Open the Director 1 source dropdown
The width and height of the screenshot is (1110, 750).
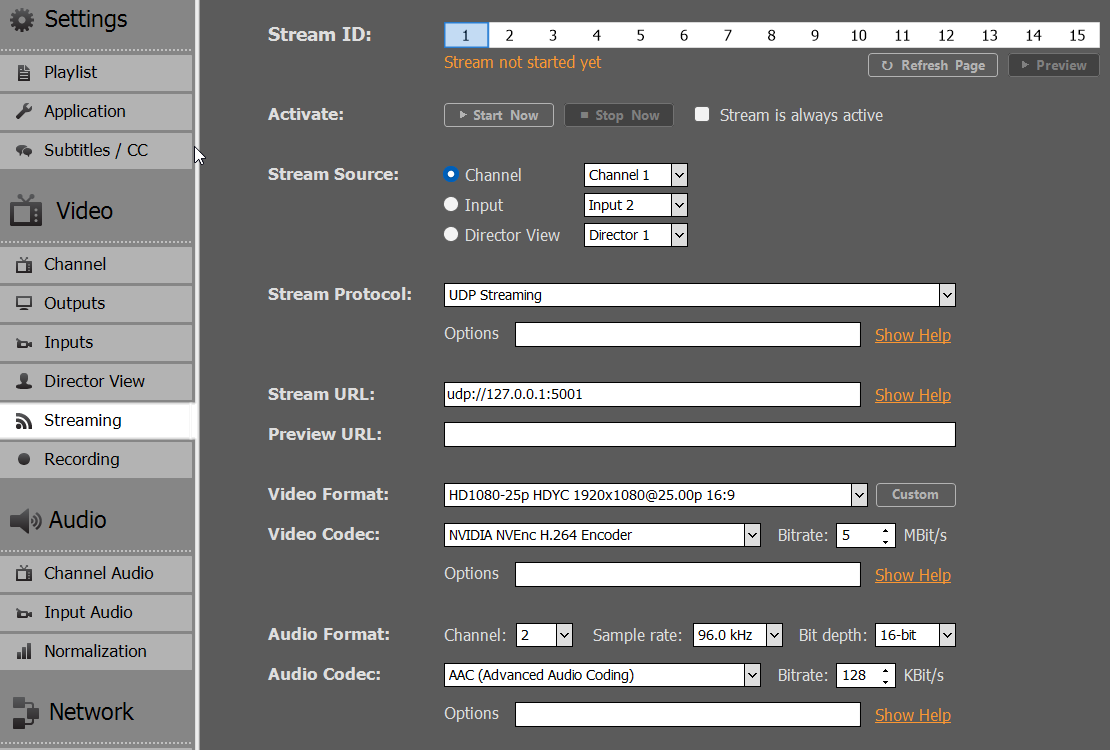tap(636, 235)
